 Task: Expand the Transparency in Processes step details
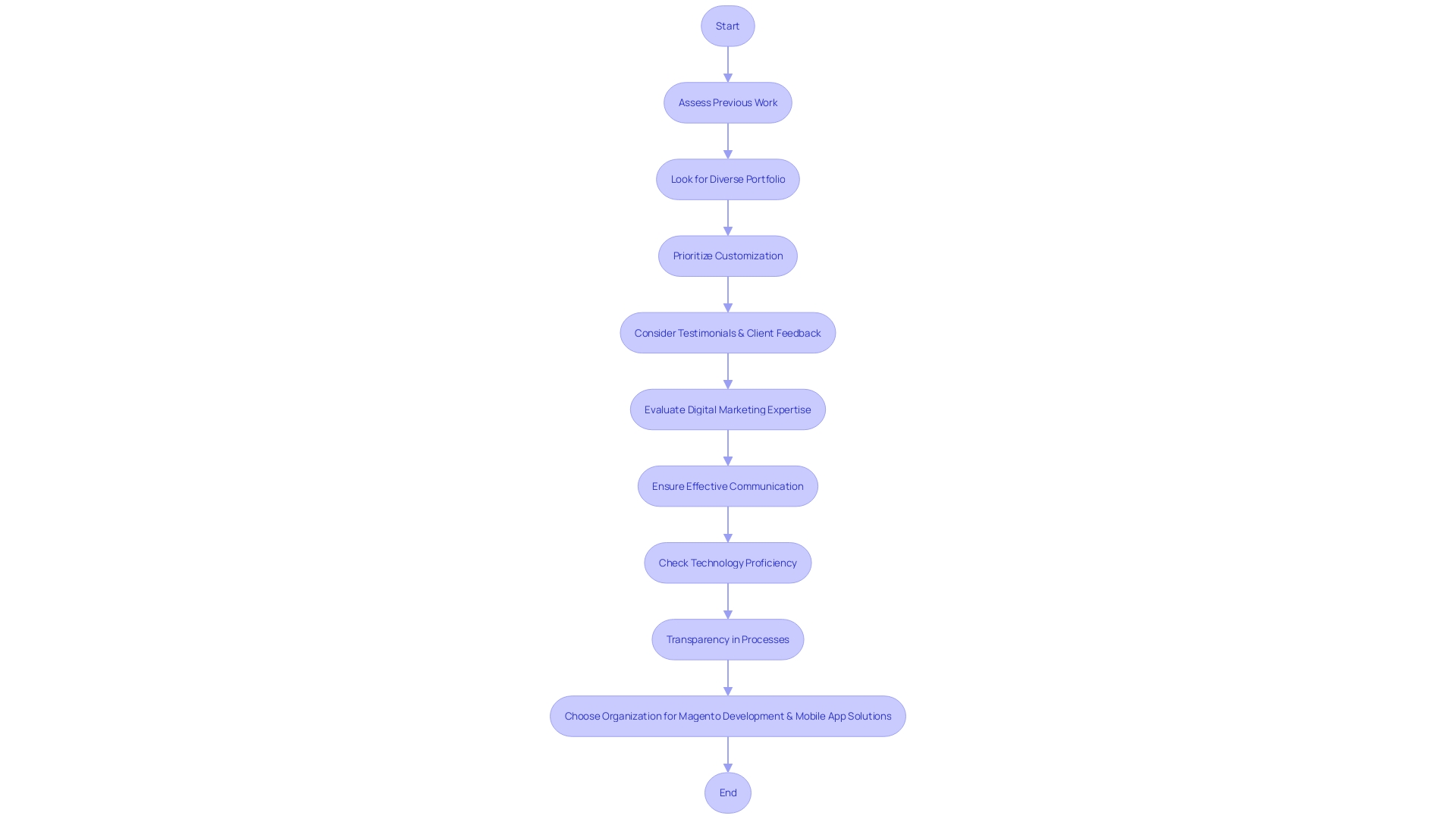pos(728,639)
